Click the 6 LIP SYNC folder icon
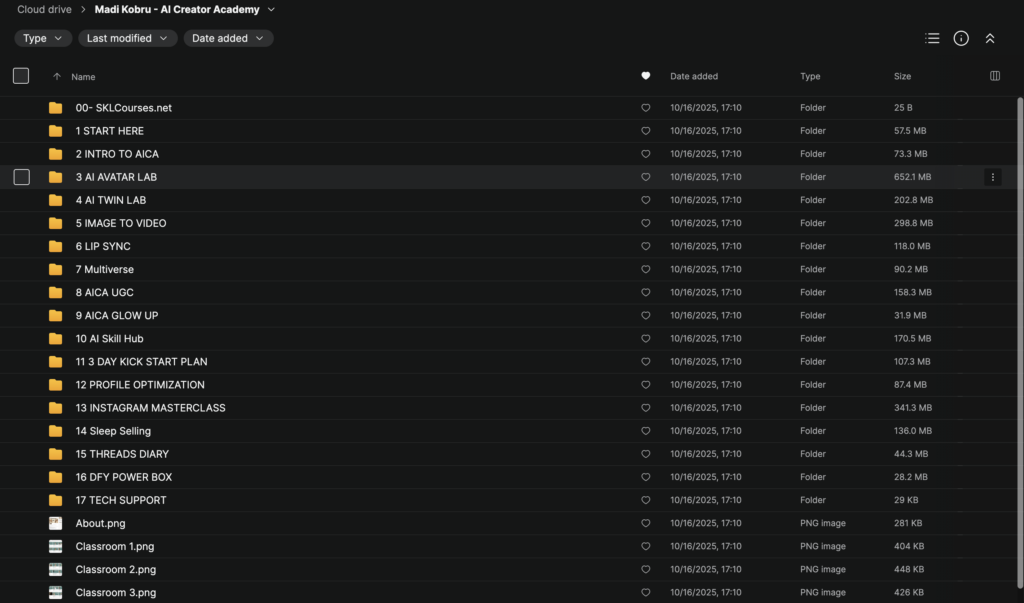This screenshot has height=603, width=1024. click(x=55, y=246)
